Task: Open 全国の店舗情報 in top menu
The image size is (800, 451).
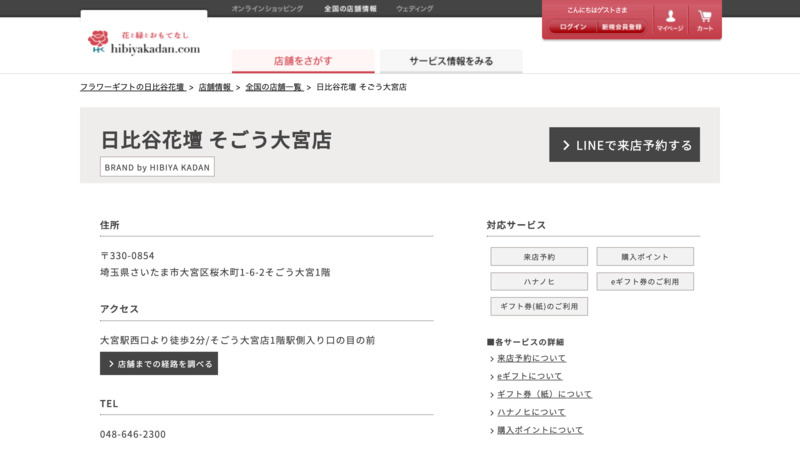Action: click(x=351, y=9)
